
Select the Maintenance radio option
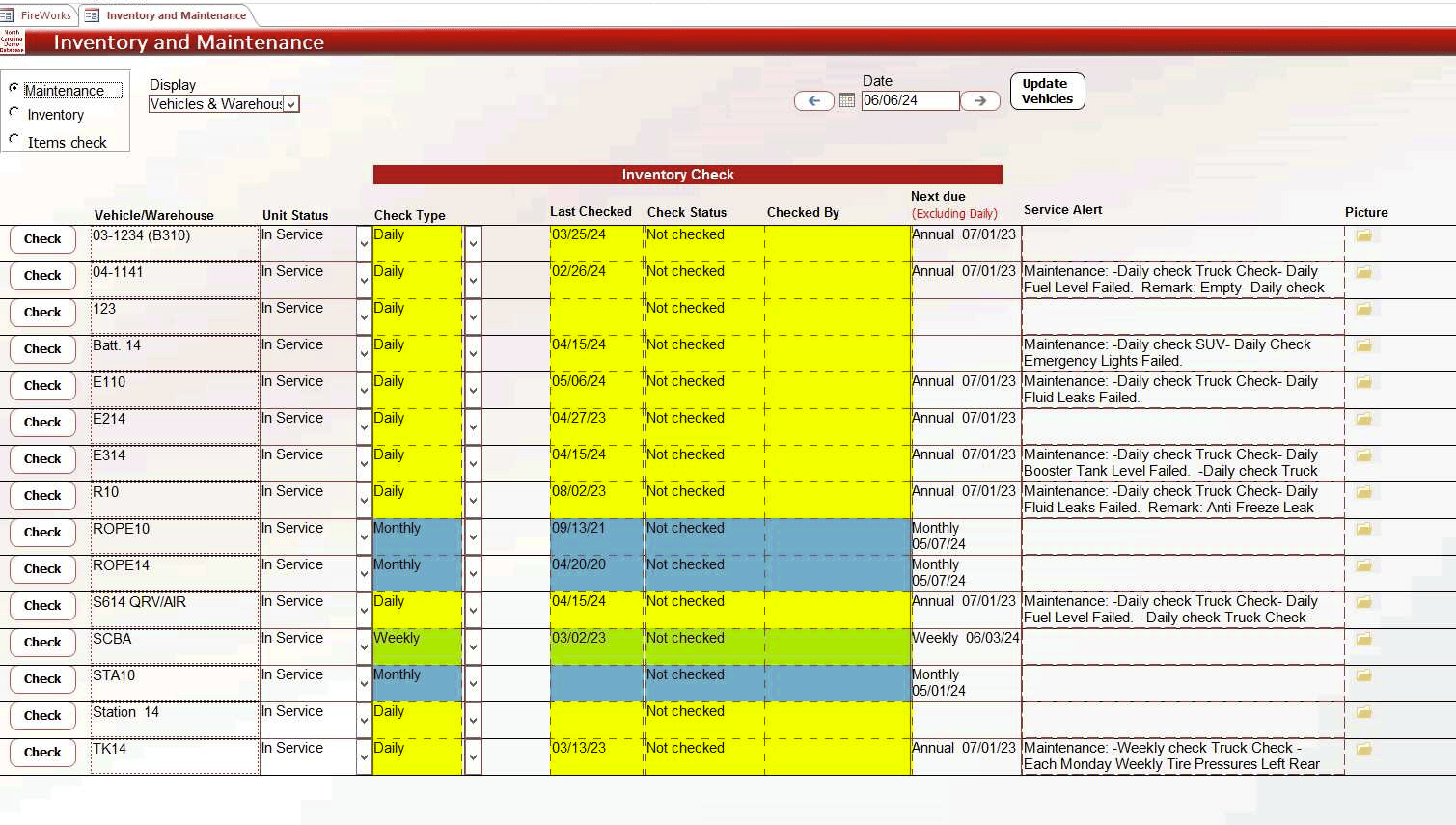click(x=14, y=88)
